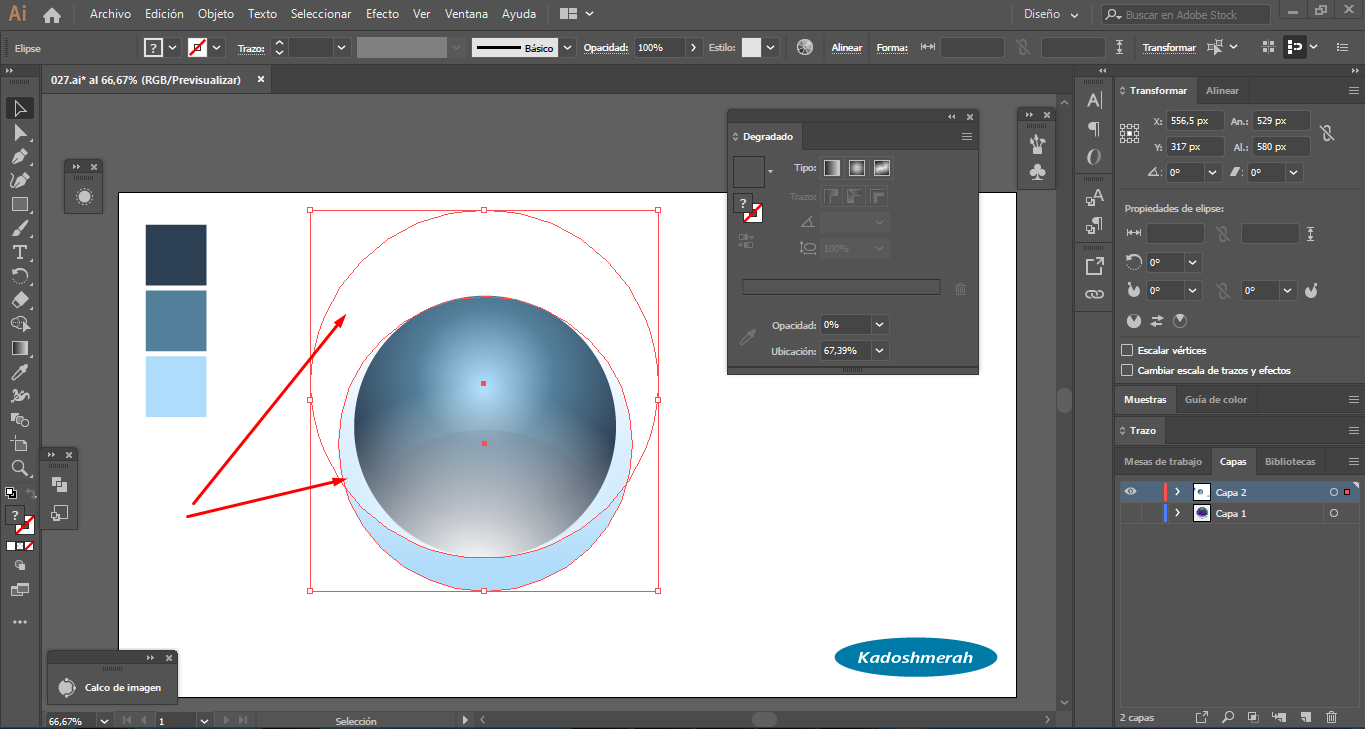Select the Gradient tool in toolbar
Viewport: 1365px width, 729px height.
pos(19,348)
